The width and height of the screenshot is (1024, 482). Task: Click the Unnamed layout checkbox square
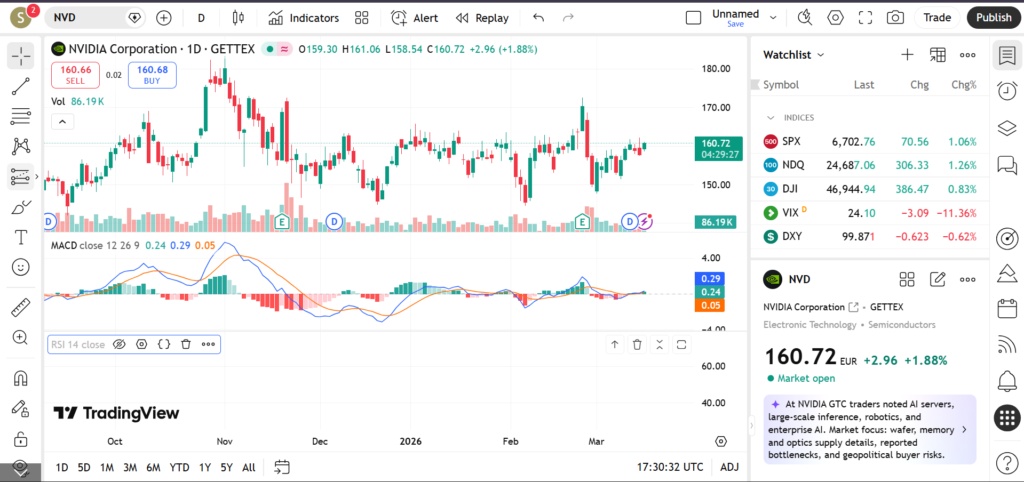click(x=693, y=17)
